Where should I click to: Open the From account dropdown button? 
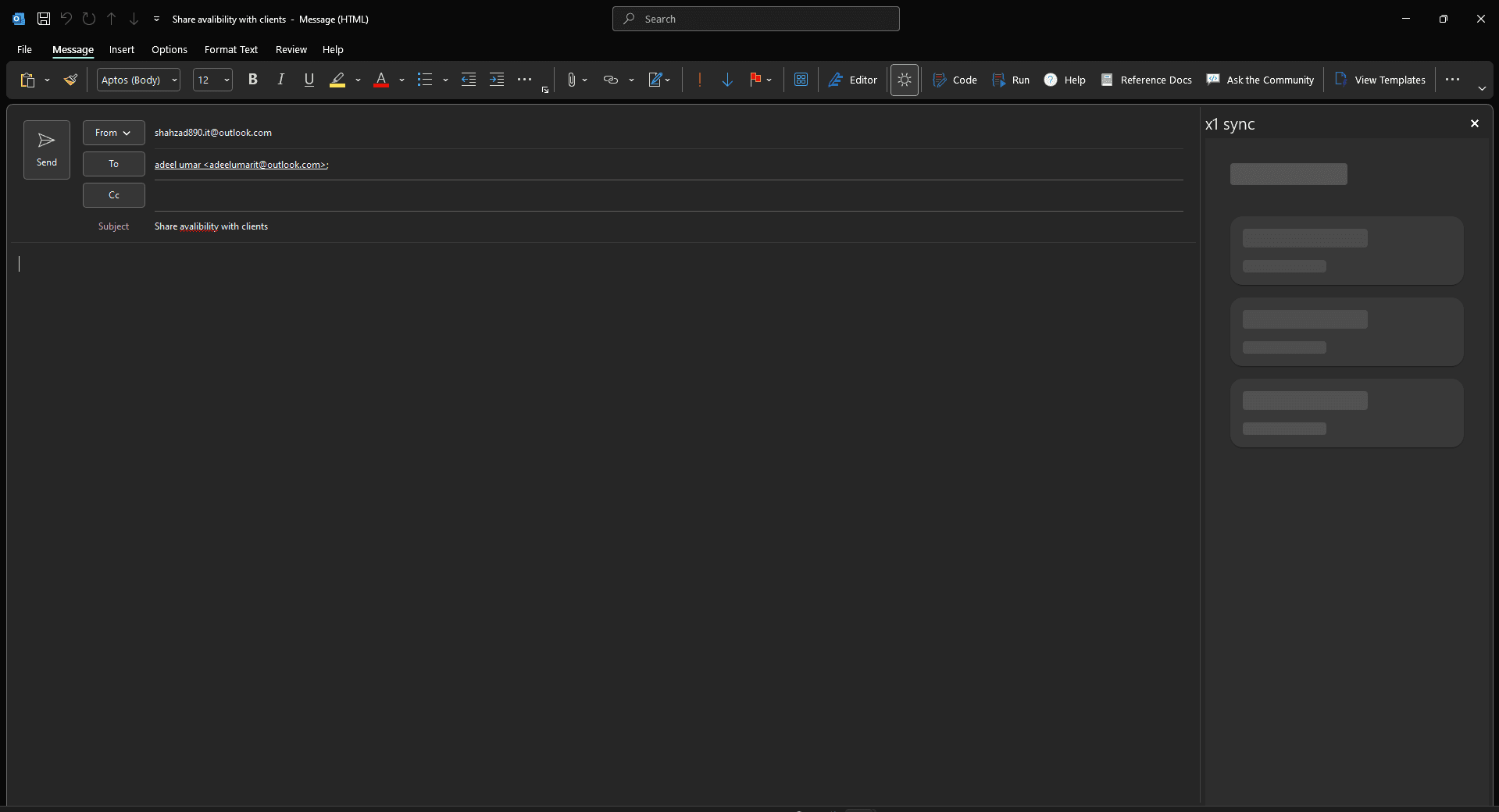114,133
